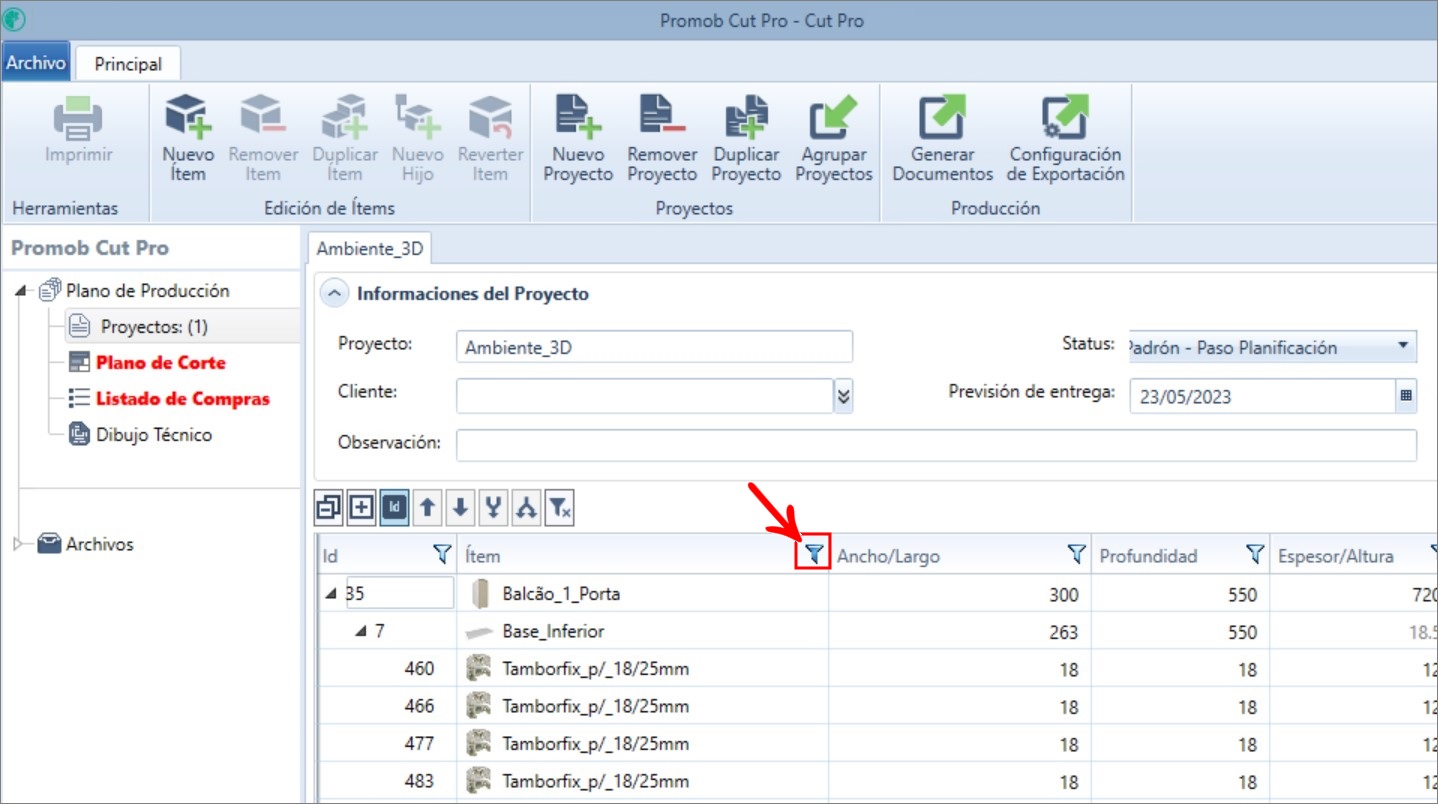Click the Observación input field
Image resolution: width=1438 pixels, height=804 pixels.
pos(936,445)
